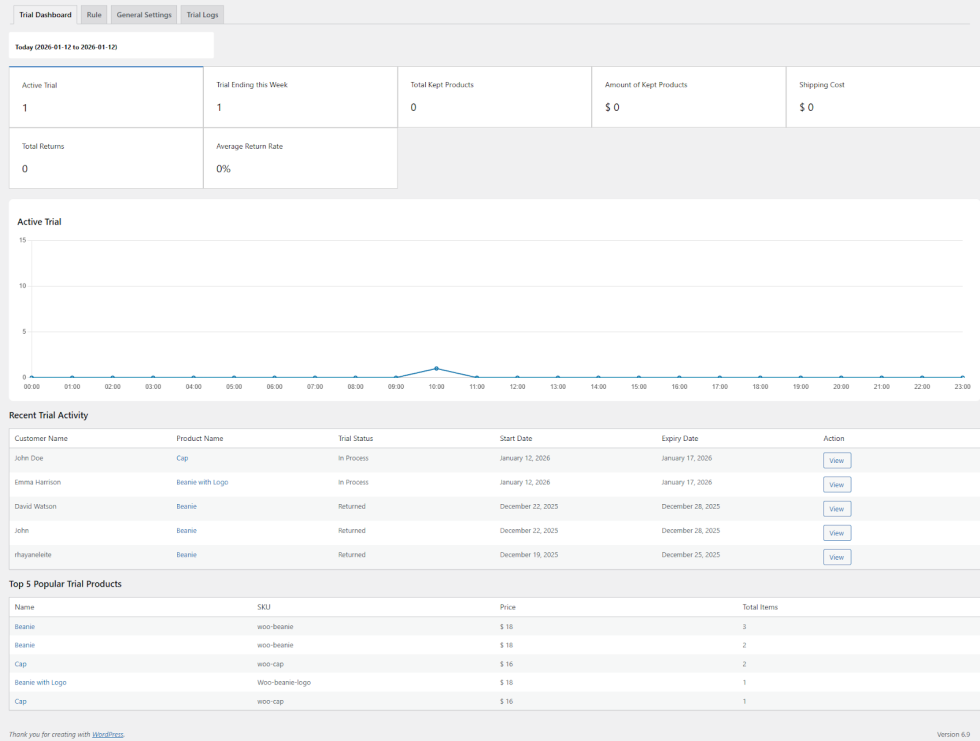Switch to the Rule tab

[x=94, y=15]
